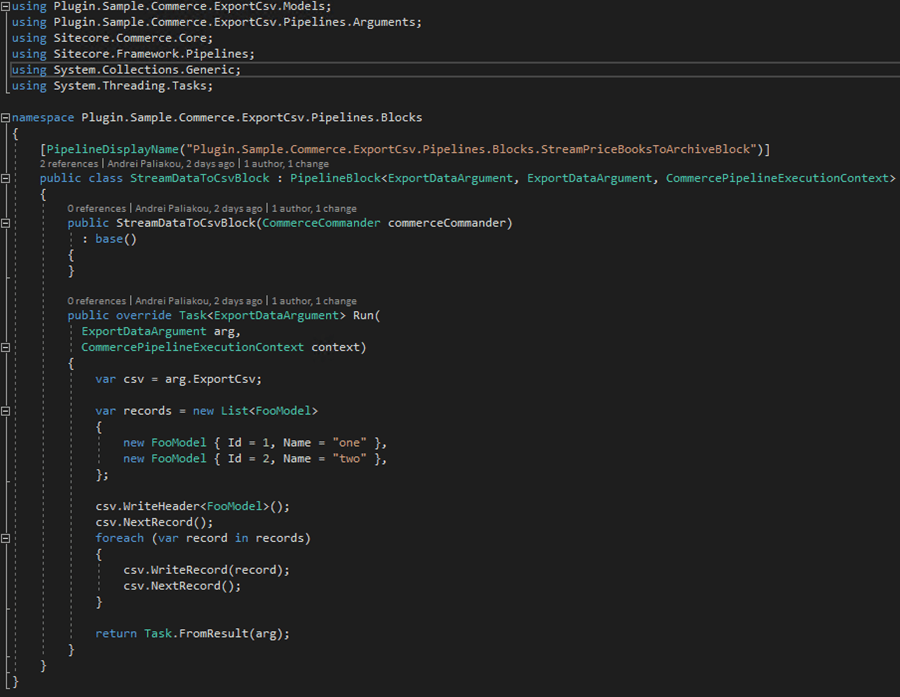Collapse the StreamDataToCsvBlock class outlining toggle
Screen dimensions: 900x697
5,179
